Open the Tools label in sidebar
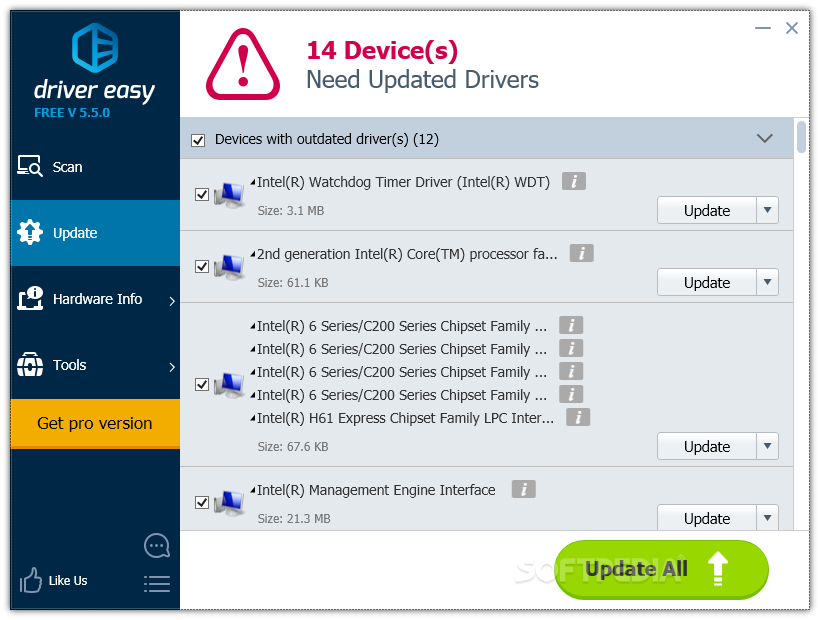The image size is (820, 620). coord(70,365)
